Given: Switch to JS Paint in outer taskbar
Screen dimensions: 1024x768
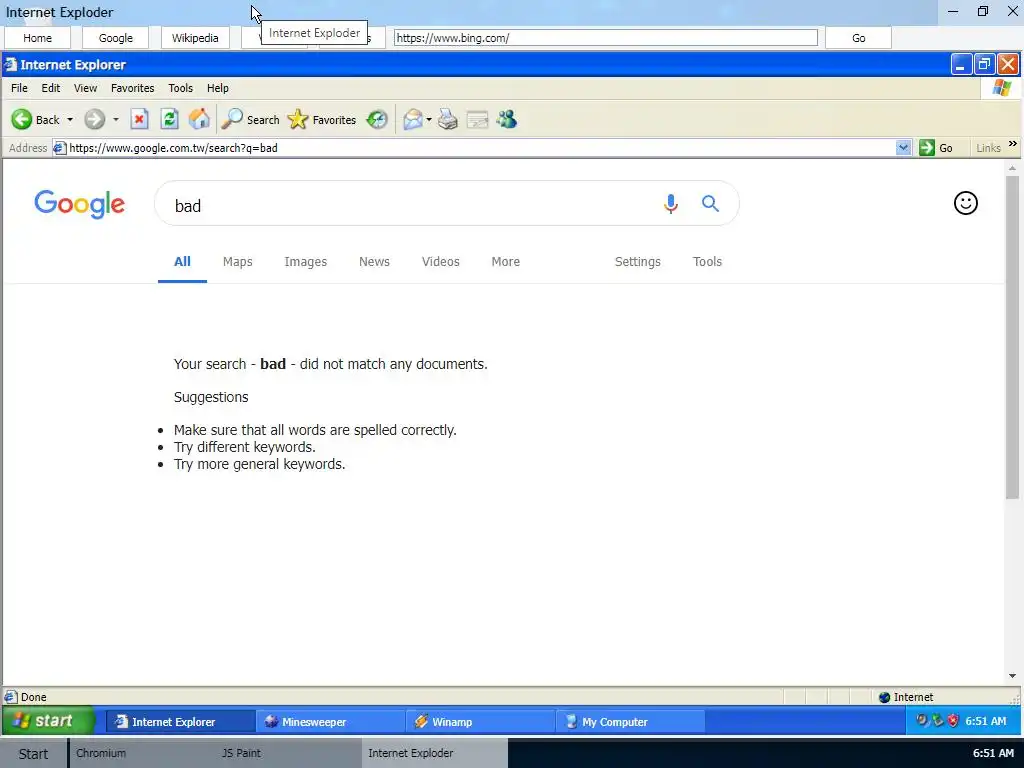Looking at the screenshot, I should (288, 753).
